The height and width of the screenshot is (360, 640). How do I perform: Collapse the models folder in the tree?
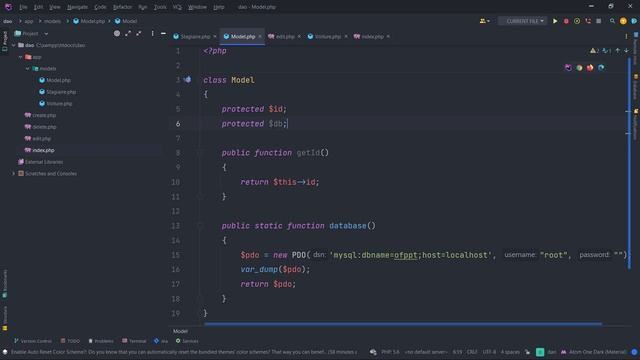[x=27, y=69]
